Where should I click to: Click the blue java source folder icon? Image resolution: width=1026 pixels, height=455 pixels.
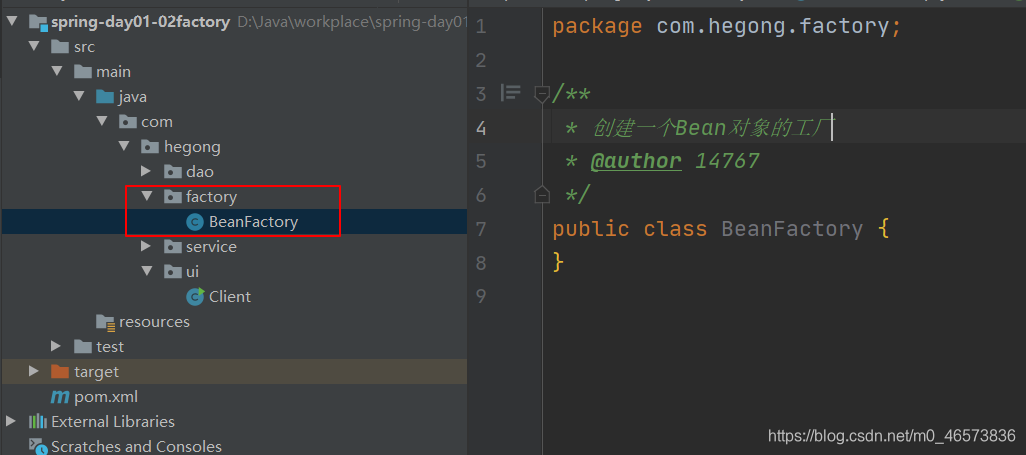click(x=105, y=97)
